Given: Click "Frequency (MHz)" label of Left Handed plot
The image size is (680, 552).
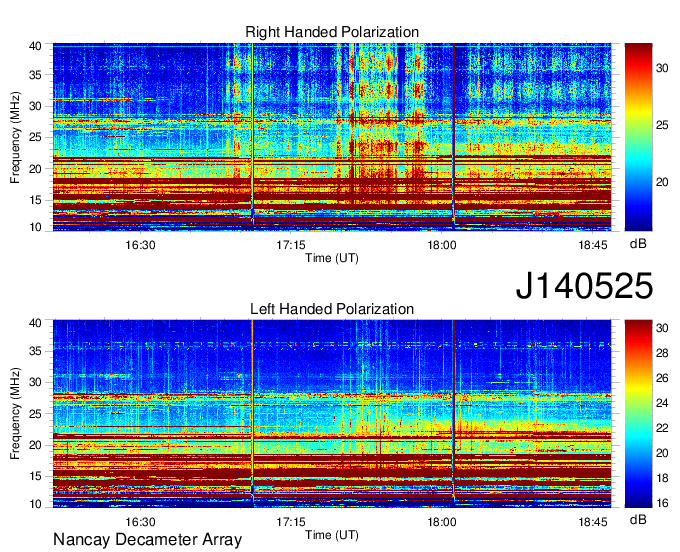Looking at the screenshot, I should [x=15, y=414].
